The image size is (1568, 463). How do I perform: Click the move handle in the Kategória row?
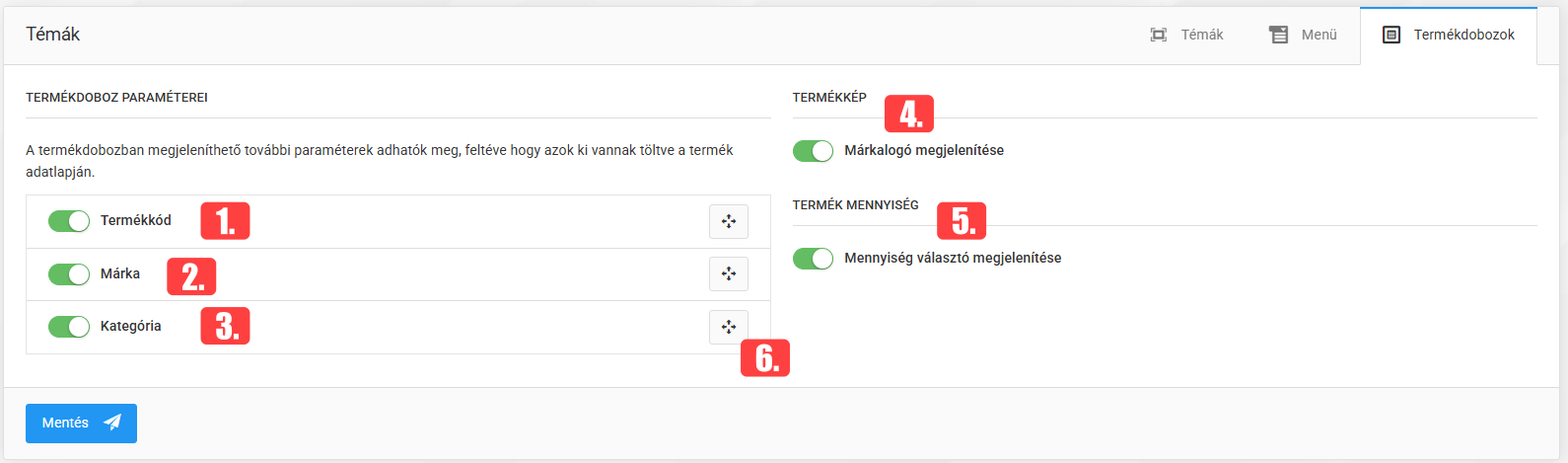[728, 327]
